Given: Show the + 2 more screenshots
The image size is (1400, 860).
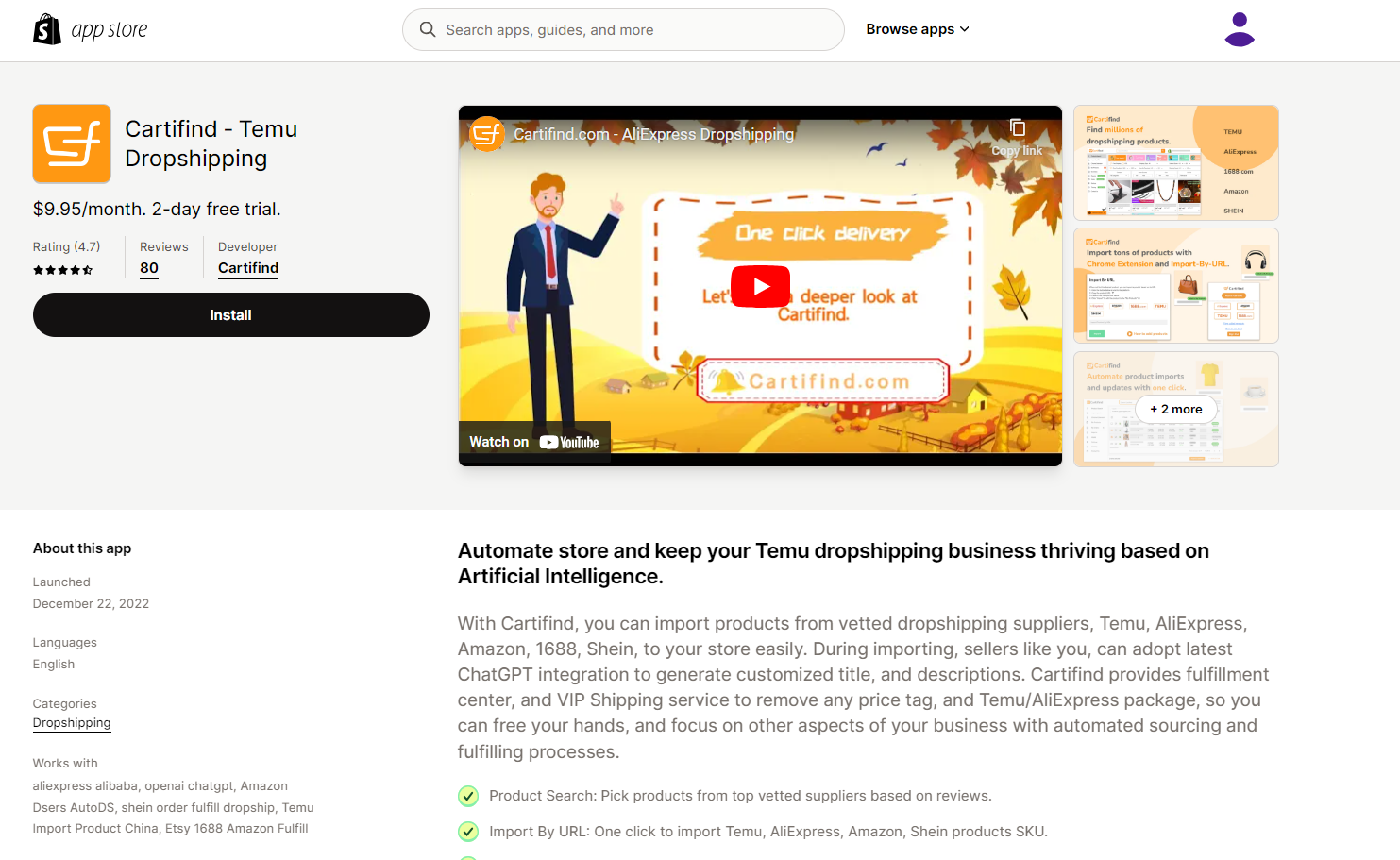Looking at the screenshot, I should point(1176,409).
